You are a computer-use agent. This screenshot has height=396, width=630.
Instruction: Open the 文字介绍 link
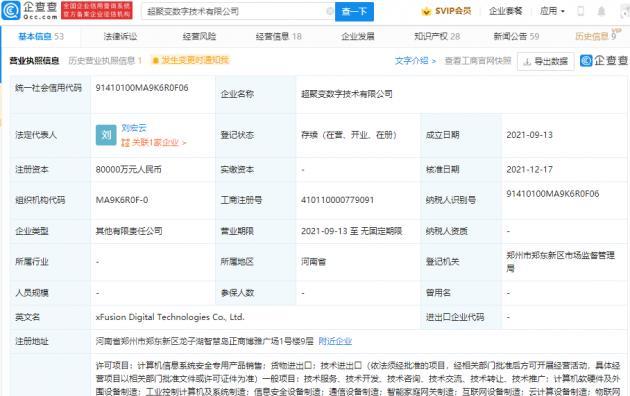(415, 61)
